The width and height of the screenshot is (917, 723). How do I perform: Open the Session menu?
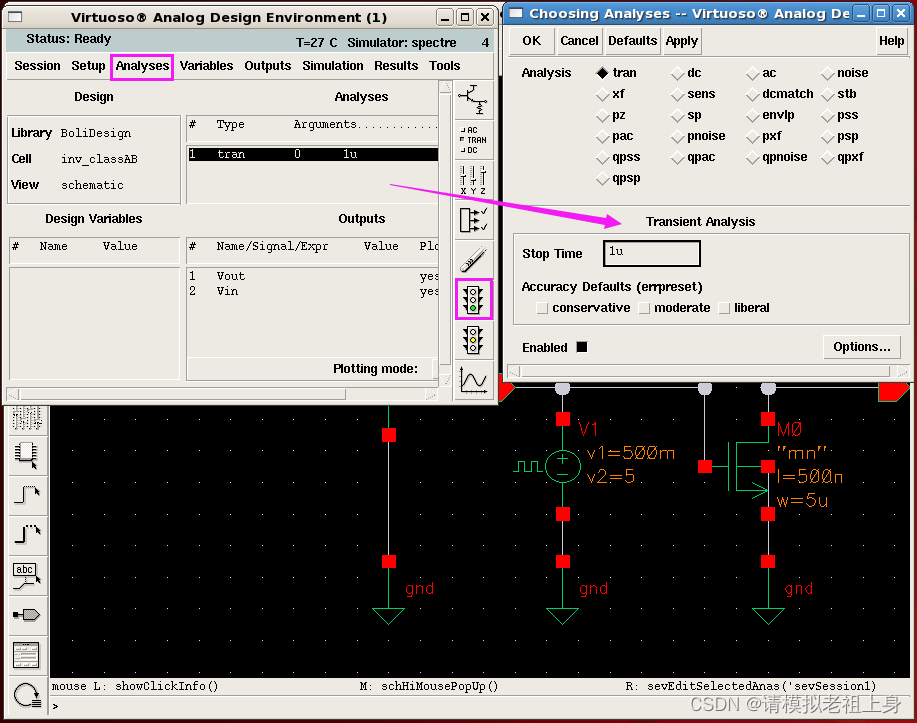click(37, 66)
